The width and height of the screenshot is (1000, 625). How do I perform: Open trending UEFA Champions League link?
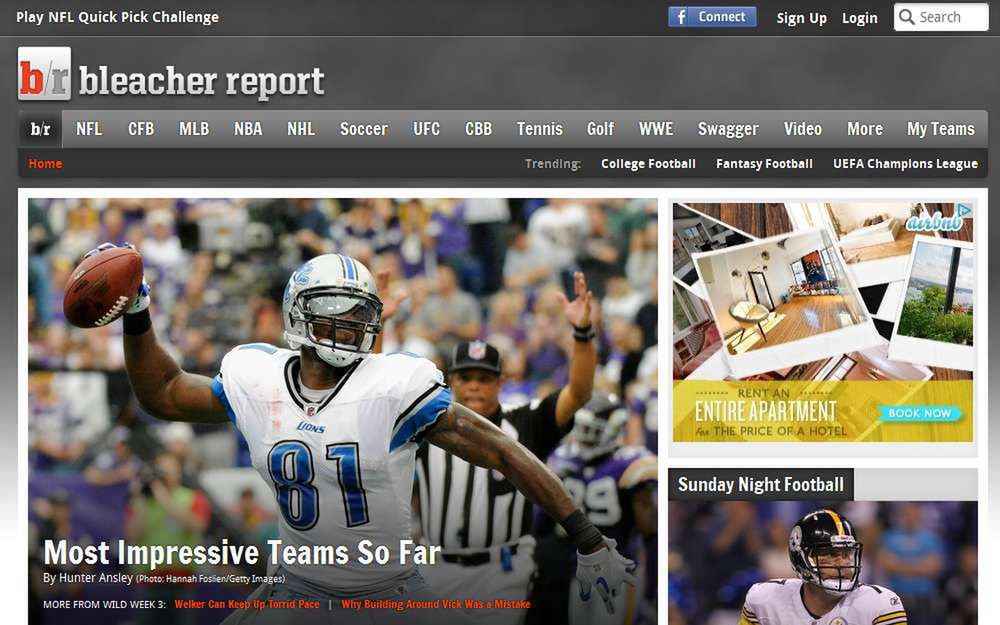pyautogui.click(x=905, y=164)
